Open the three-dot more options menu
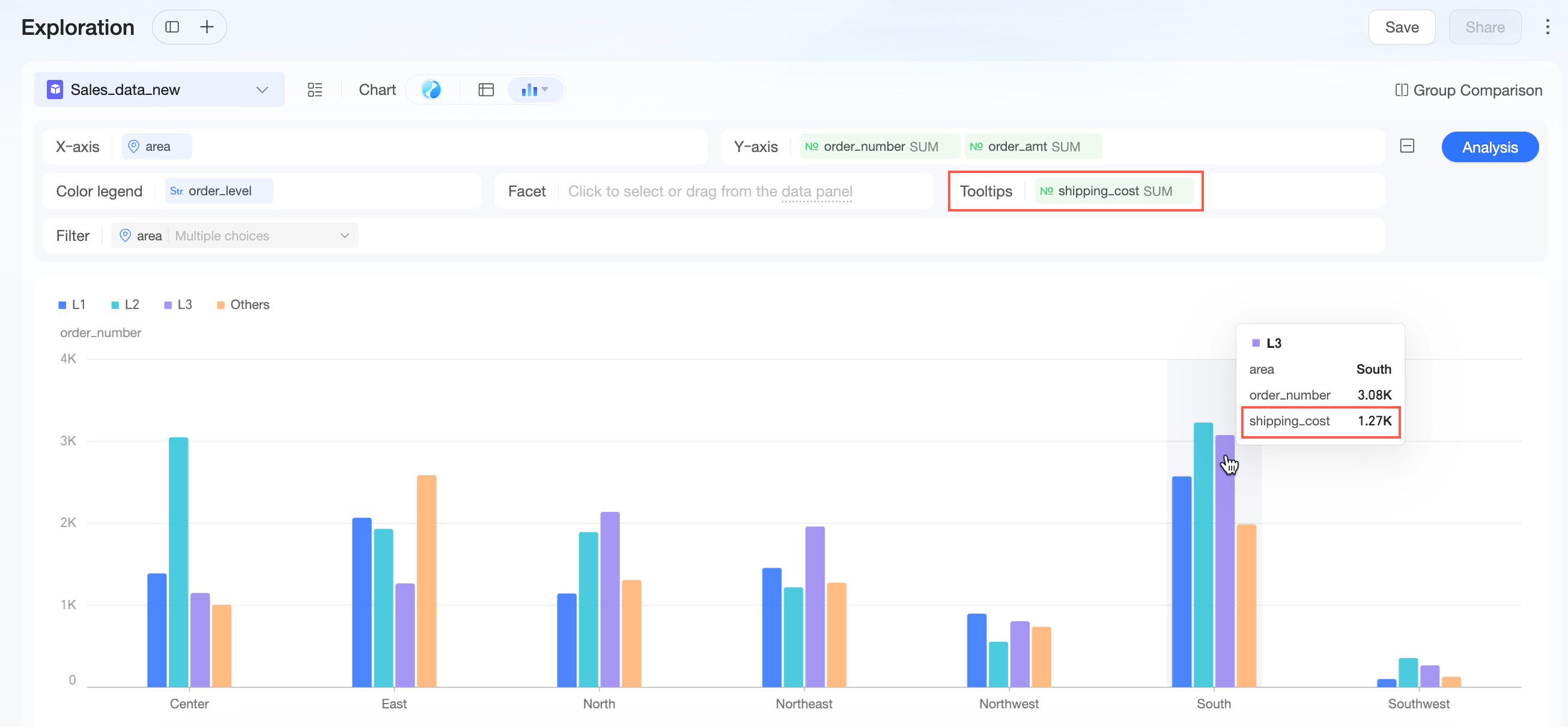 point(1547,27)
